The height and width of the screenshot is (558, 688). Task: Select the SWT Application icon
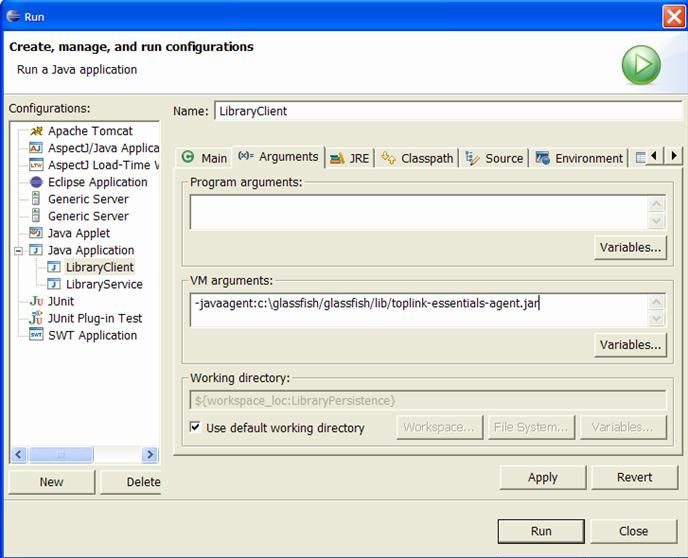click(x=37, y=335)
